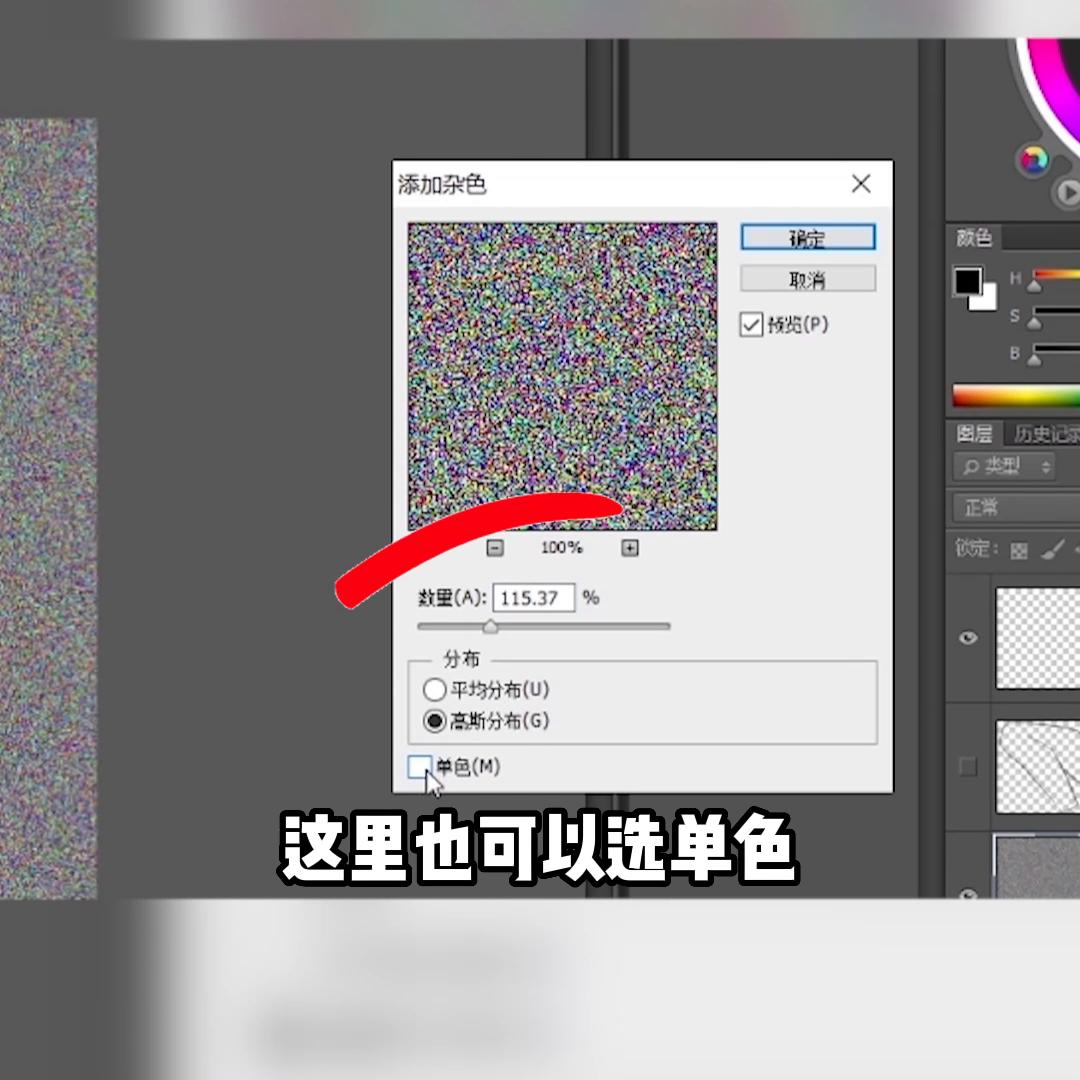Click the zoom out minus icon under noise preview

click(x=493, y=547)
